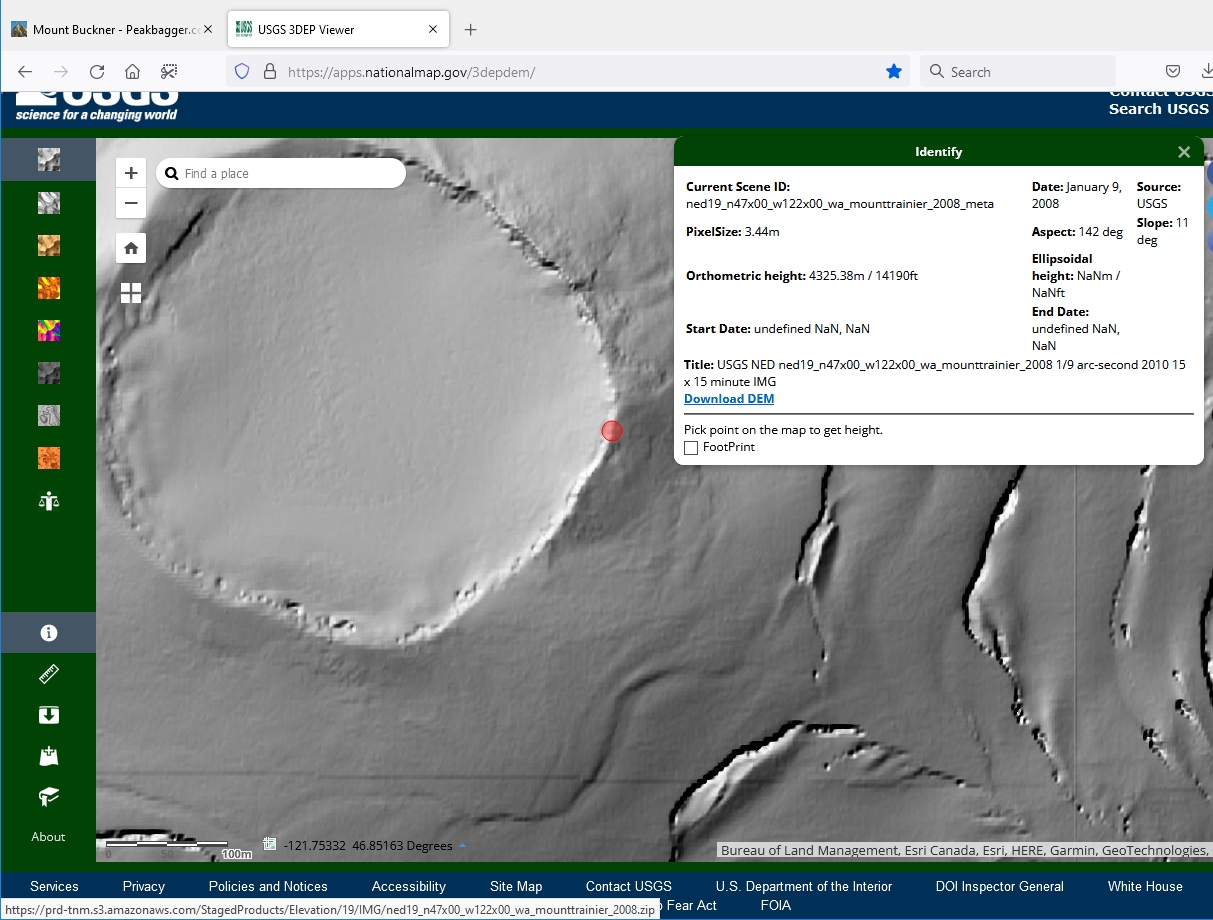This screenshot has height=920, width=1213.
Task: Select the orange tinted hillshade layer thumbnail
Action: (48, 245)
